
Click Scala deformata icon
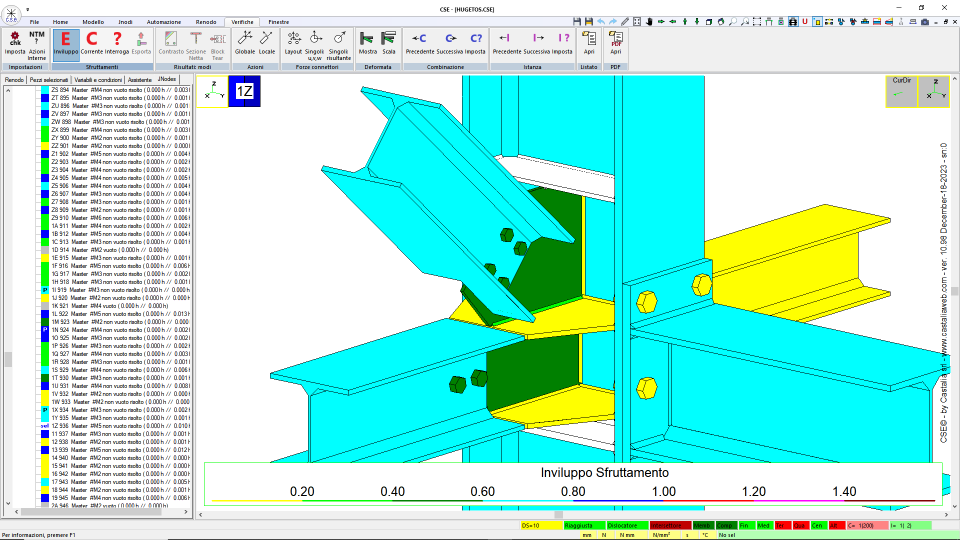tap(389, 43)
